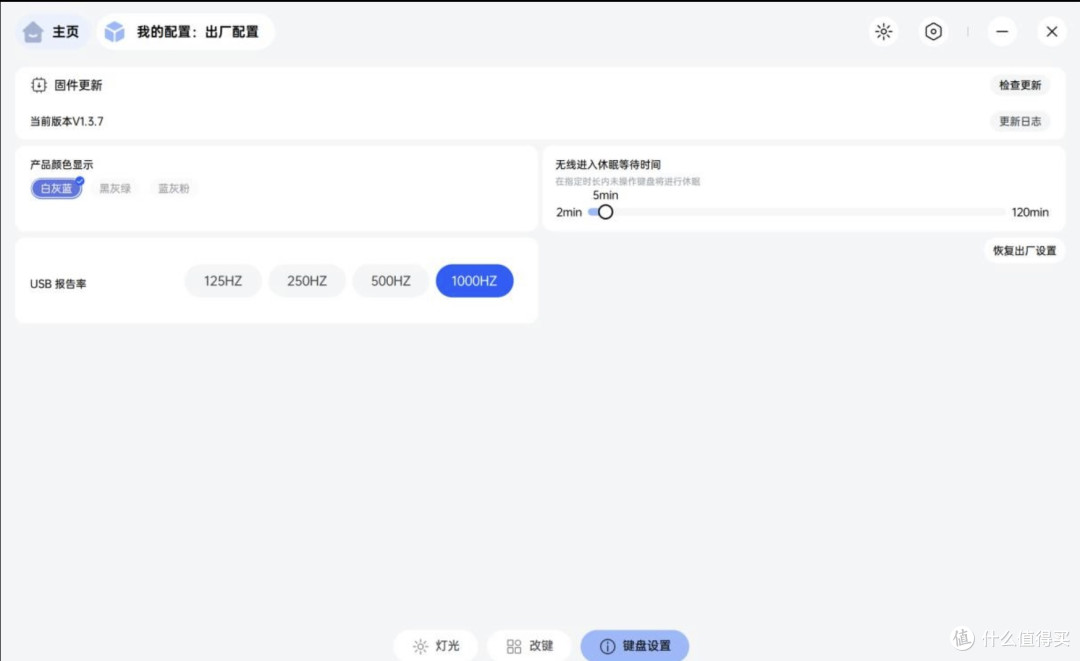Select 黑灰绿 product color

[x=115, y=188]
